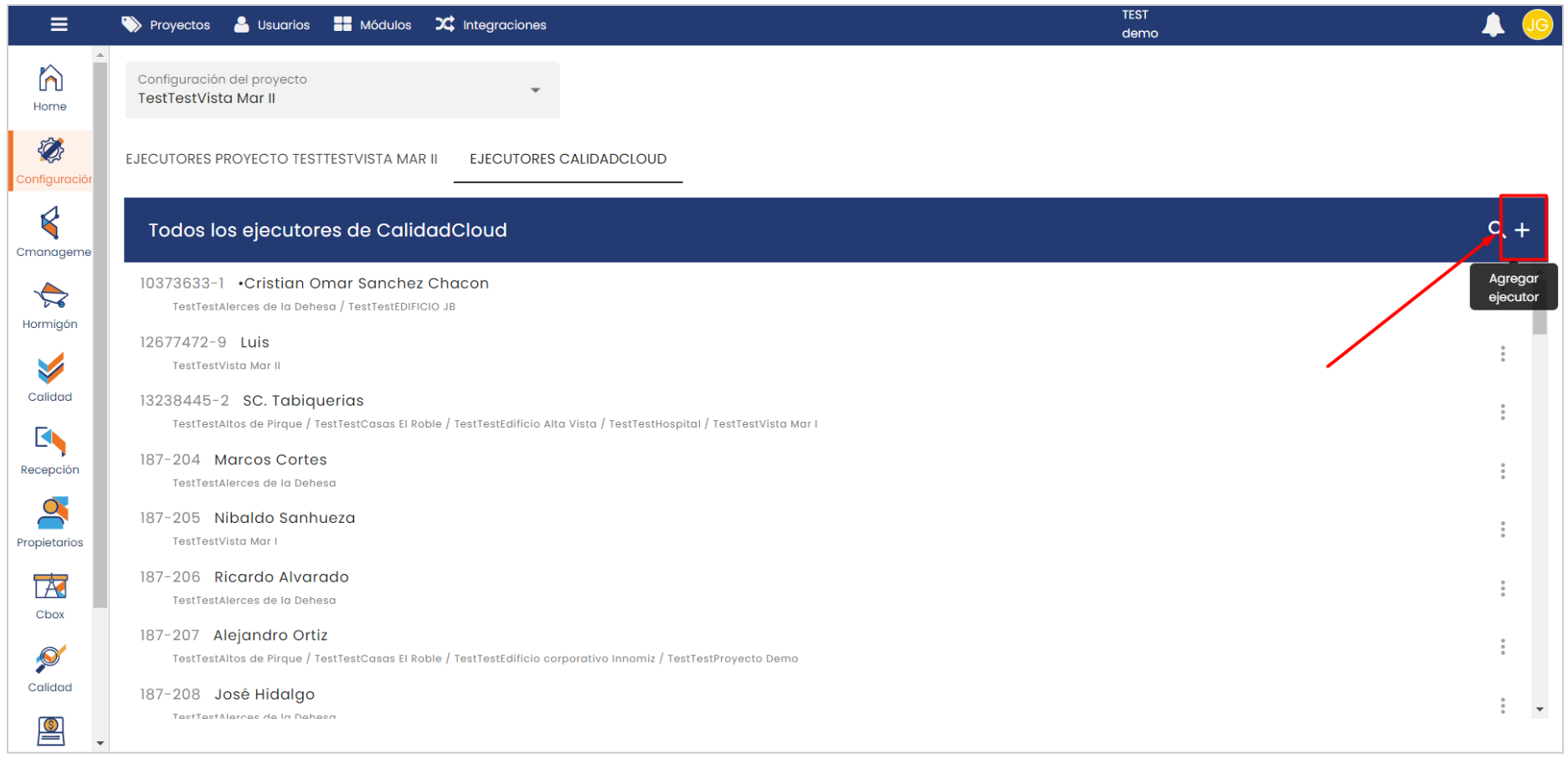Open Integraciones in the top menu
Image resolution: width=1568 pixels, height=758 pixels.
coord(491,25)
